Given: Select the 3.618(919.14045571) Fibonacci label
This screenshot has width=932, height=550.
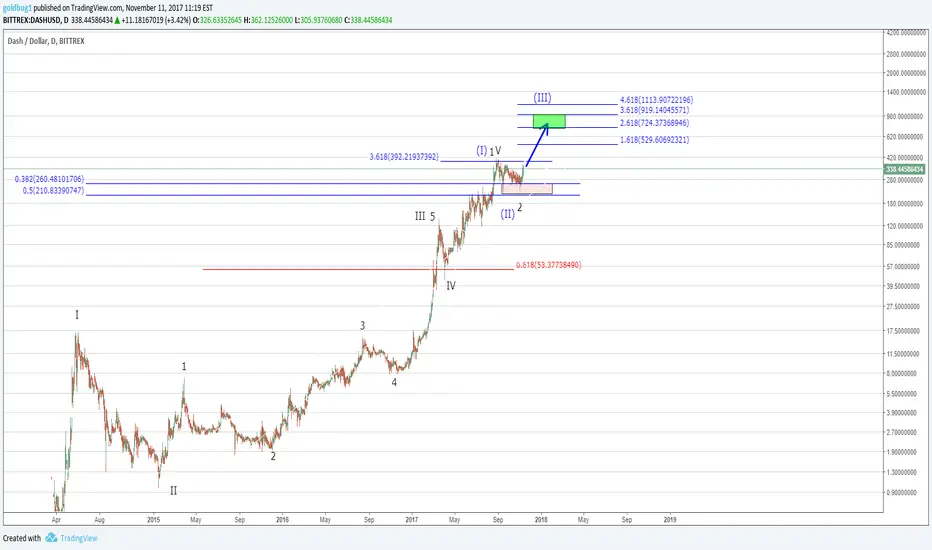Looking at the screenshot, I should (x=654, y=110).
